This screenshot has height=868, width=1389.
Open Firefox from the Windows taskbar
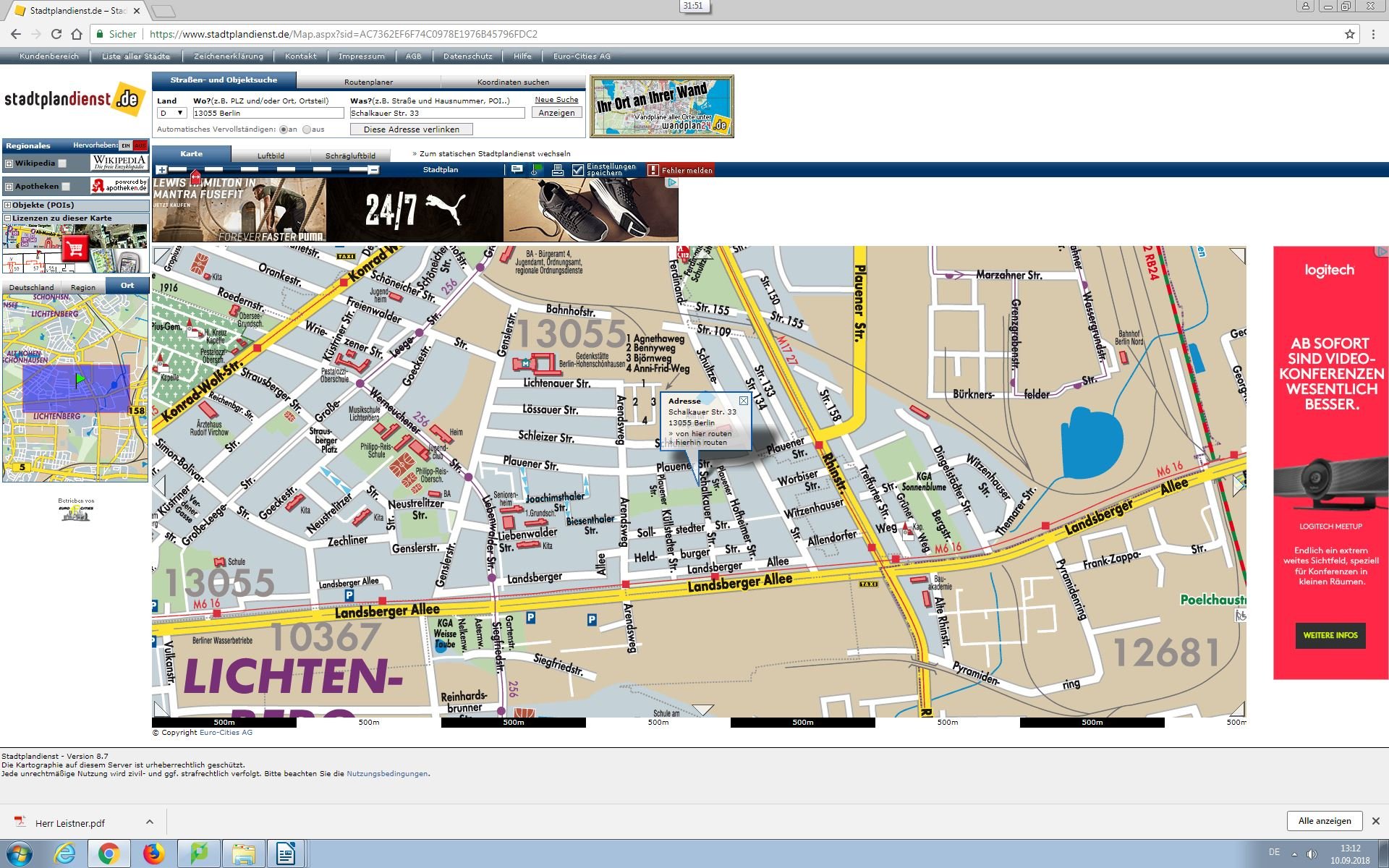(153, 854)
